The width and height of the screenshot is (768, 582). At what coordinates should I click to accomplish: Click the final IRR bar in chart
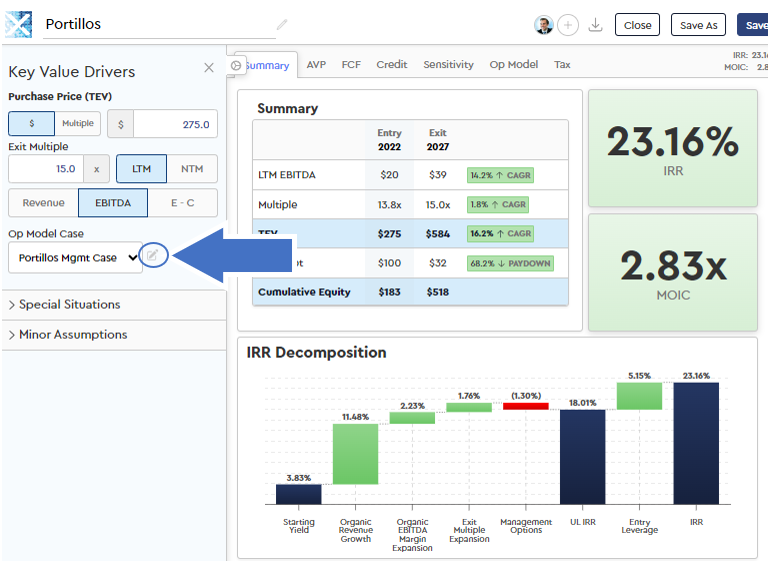[696, 443]
